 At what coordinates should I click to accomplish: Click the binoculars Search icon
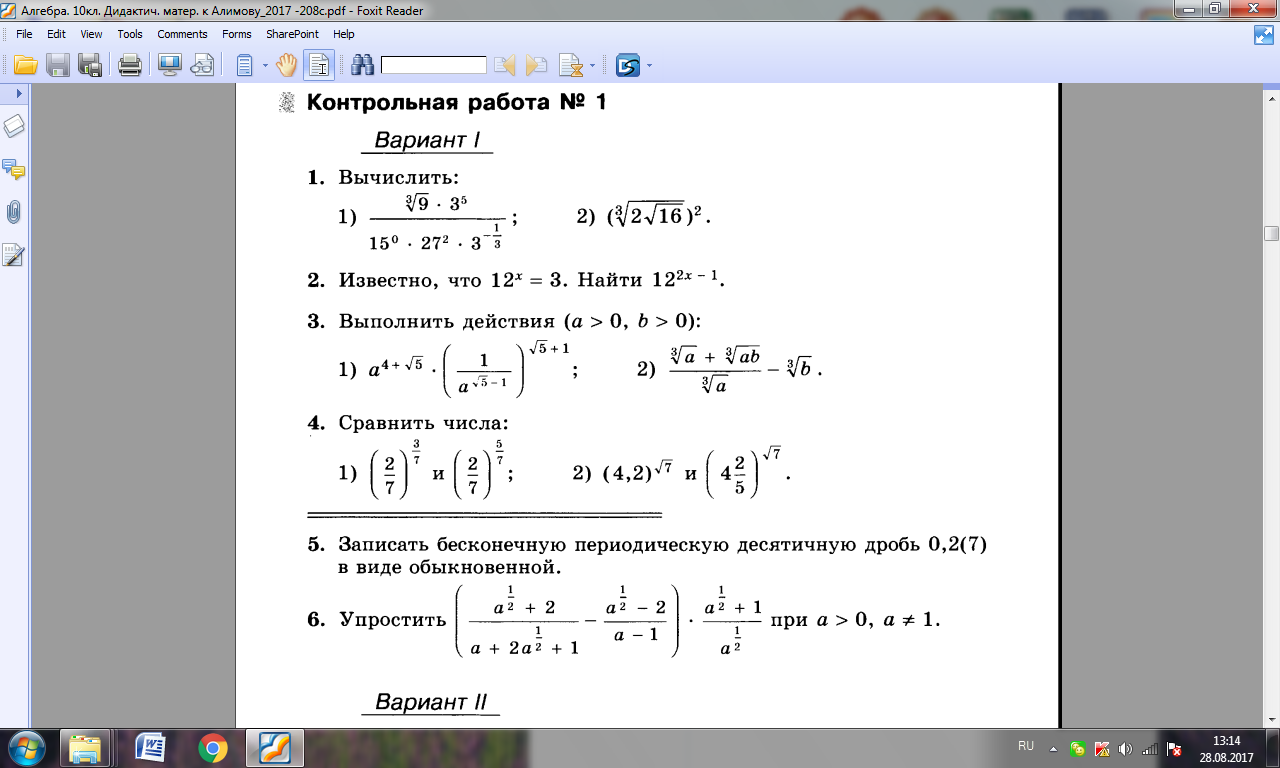[x=363, y=66]
